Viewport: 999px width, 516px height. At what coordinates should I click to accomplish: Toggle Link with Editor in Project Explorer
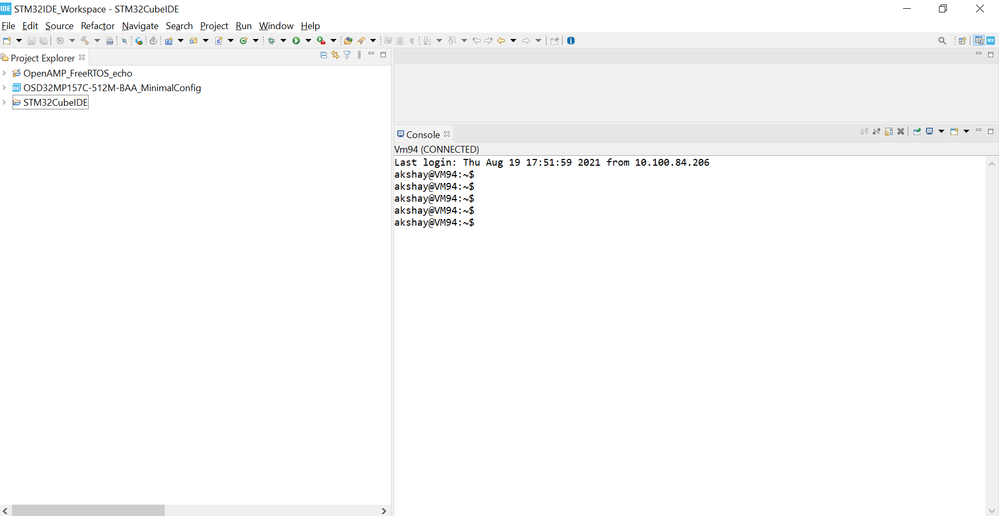pos(335,55)
